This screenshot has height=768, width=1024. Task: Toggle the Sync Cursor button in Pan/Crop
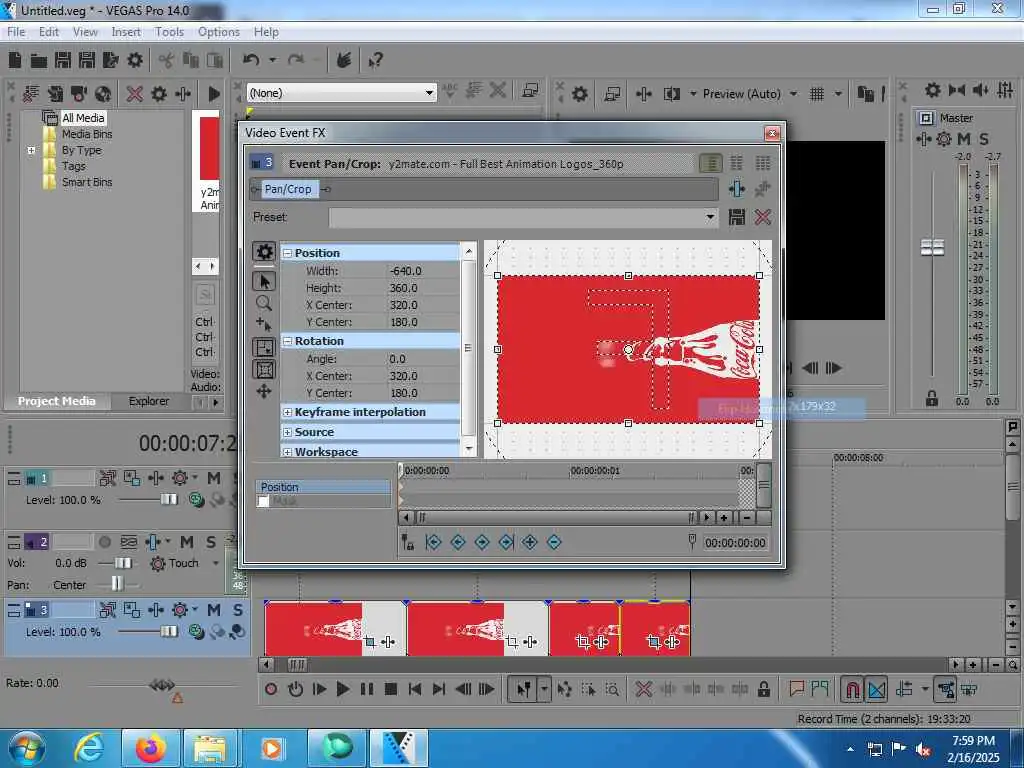coord(407,542)
